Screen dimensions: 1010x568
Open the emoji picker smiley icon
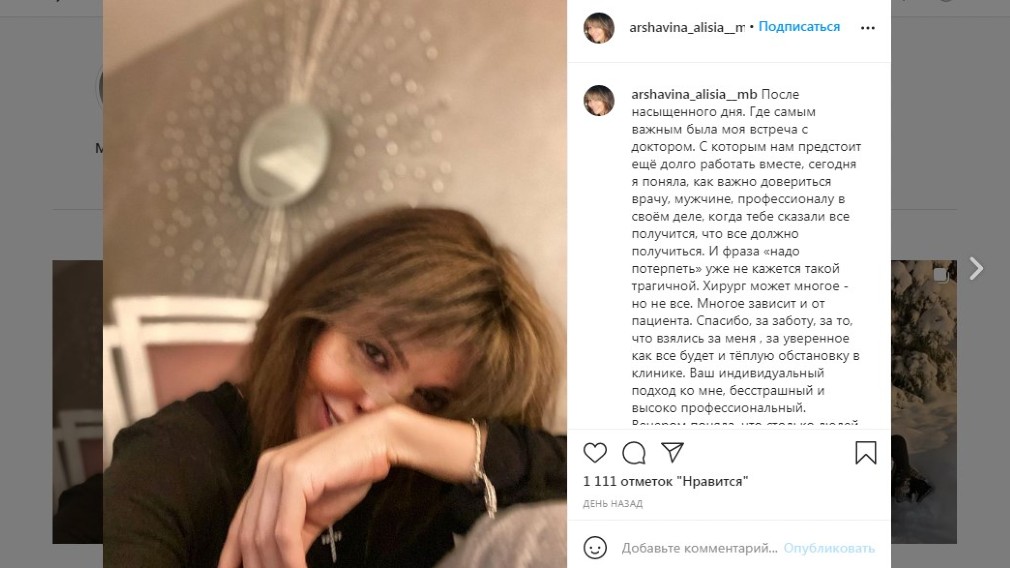click(x=595, y=548)
